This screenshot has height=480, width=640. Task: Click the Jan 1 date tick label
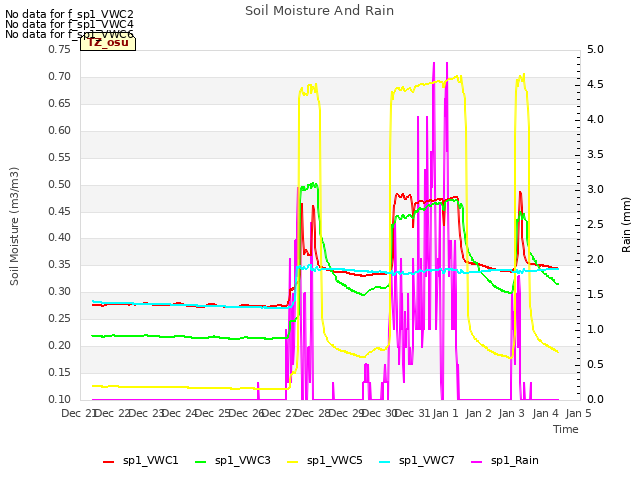[x=445, y=413]
